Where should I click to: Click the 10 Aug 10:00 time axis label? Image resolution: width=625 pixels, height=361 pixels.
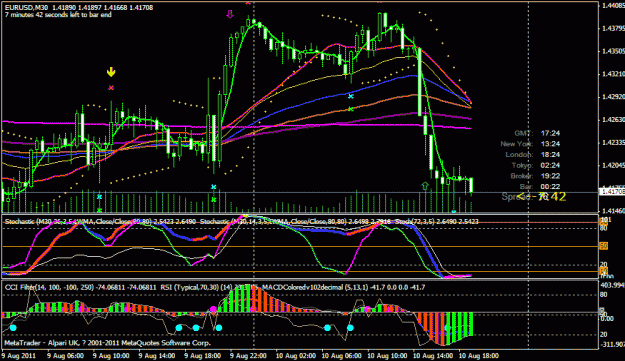click(x=387, y=355)
